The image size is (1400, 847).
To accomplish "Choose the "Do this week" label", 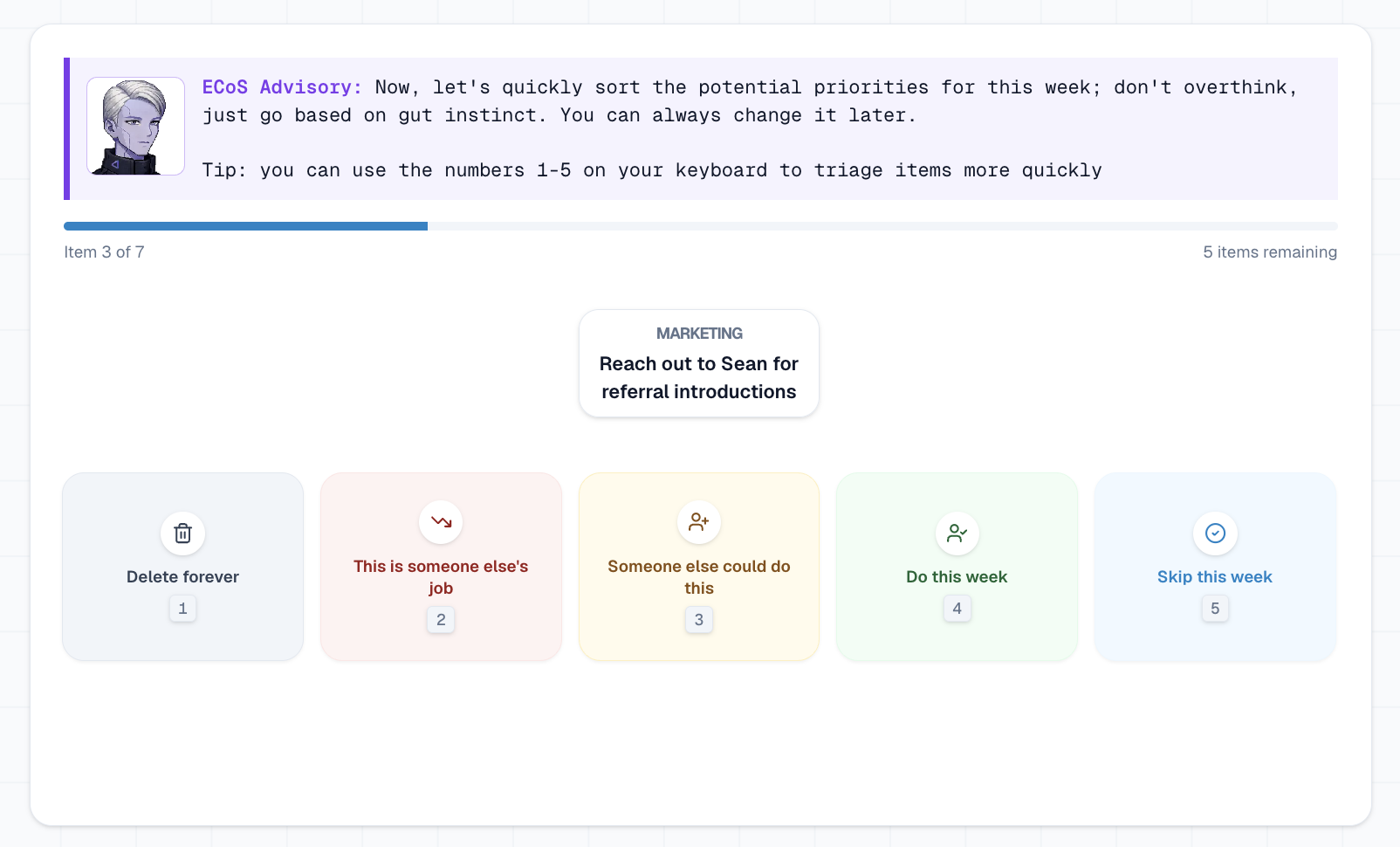I will 957,577.
